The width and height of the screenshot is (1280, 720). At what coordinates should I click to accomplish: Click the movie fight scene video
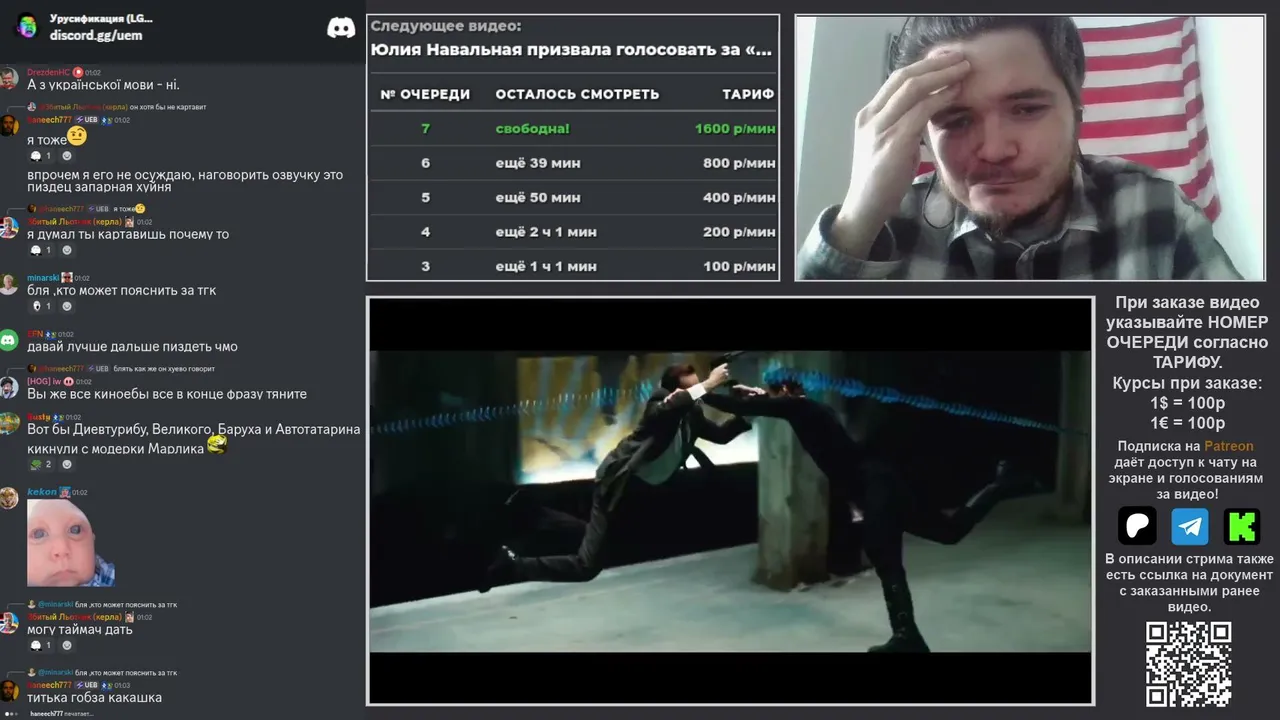click(x=730, y=500)
